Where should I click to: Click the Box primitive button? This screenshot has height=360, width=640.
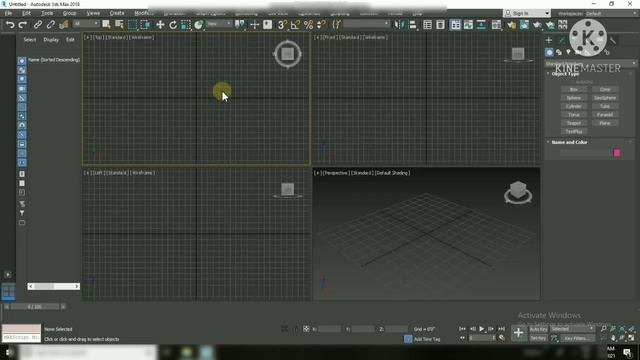573,89
